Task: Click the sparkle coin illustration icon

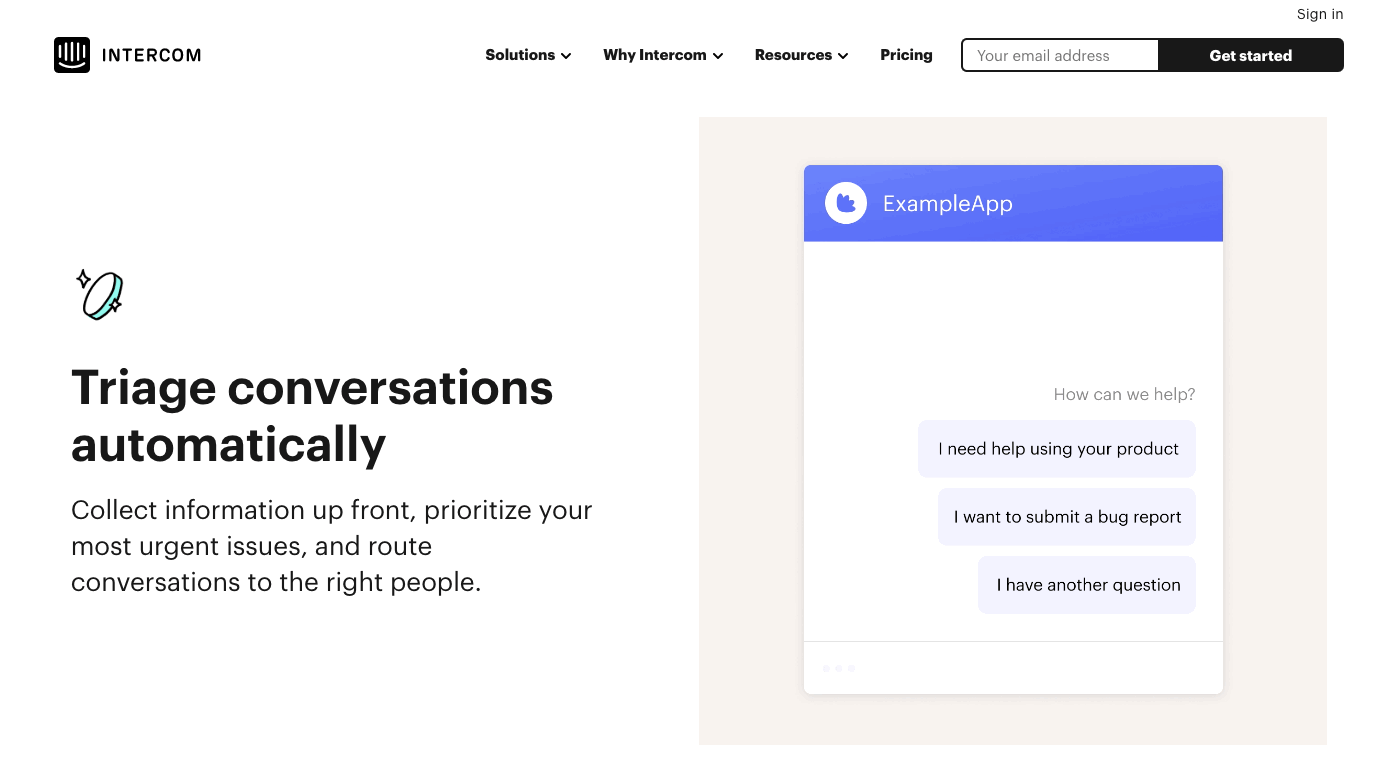Action: click(x=100, y=294)
